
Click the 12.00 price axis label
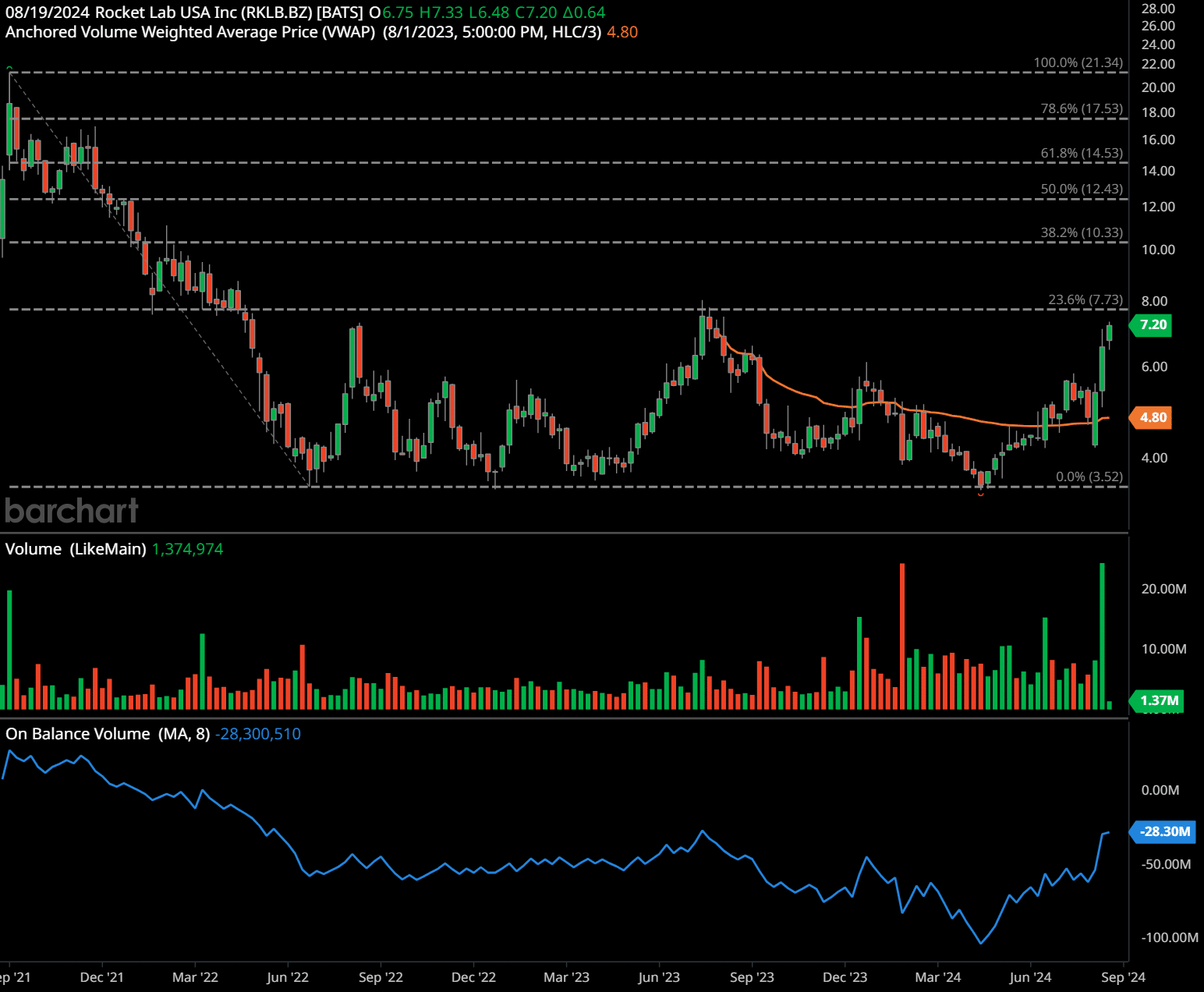(x=1158, y=207)
